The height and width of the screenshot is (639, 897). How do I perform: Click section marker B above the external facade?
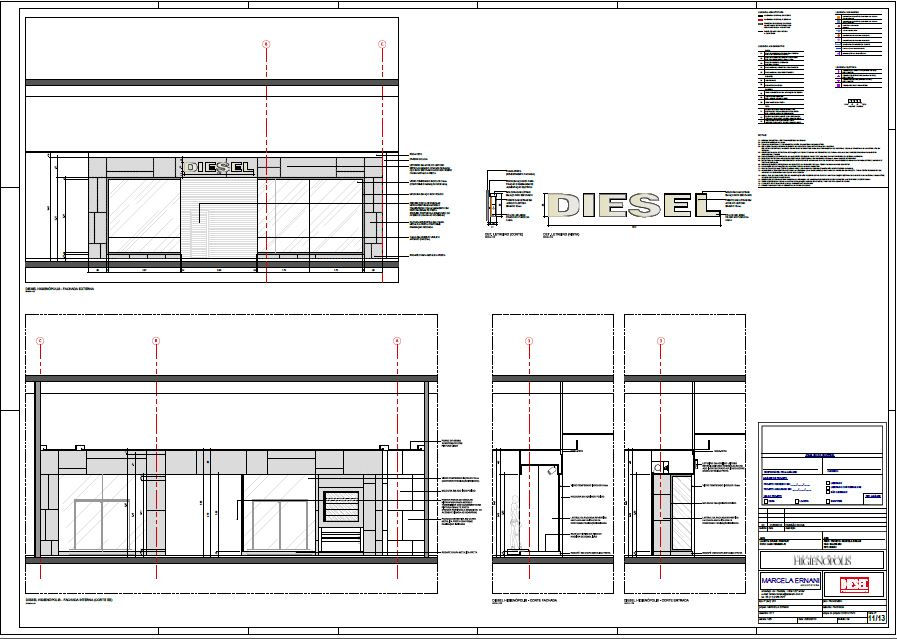(266, 44)
